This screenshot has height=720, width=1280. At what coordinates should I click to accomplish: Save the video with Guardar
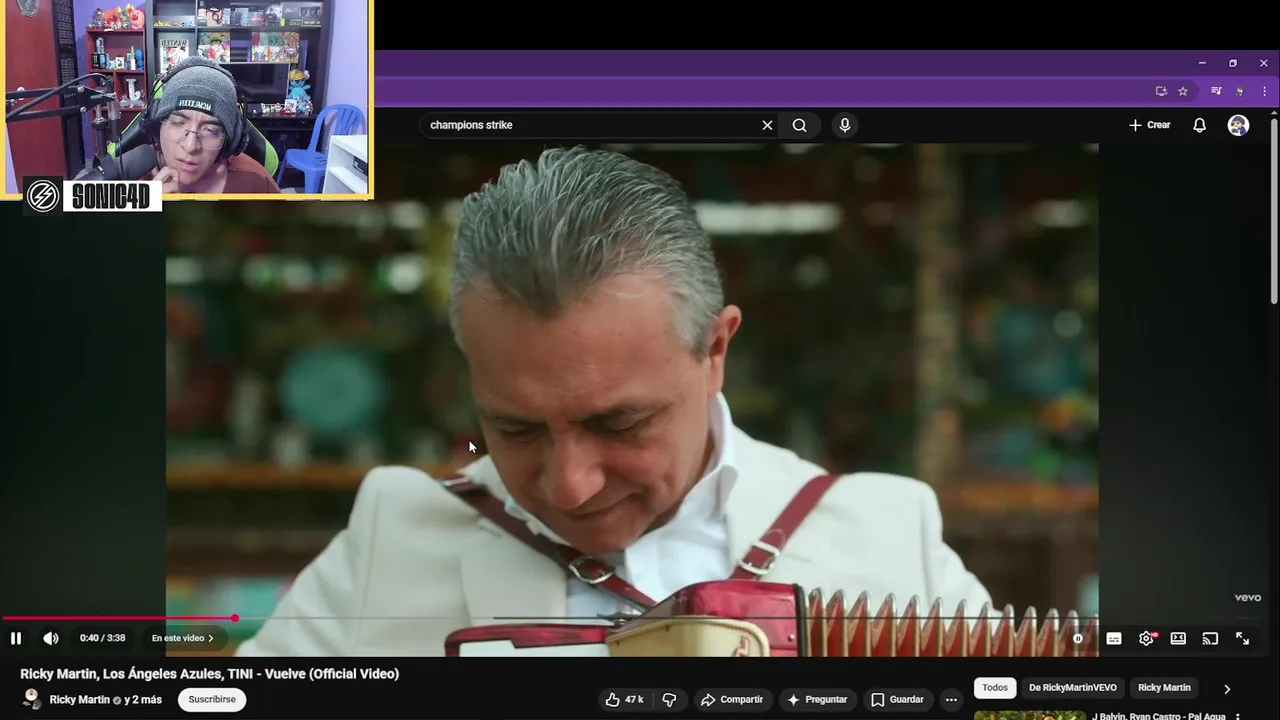(897, 700)
